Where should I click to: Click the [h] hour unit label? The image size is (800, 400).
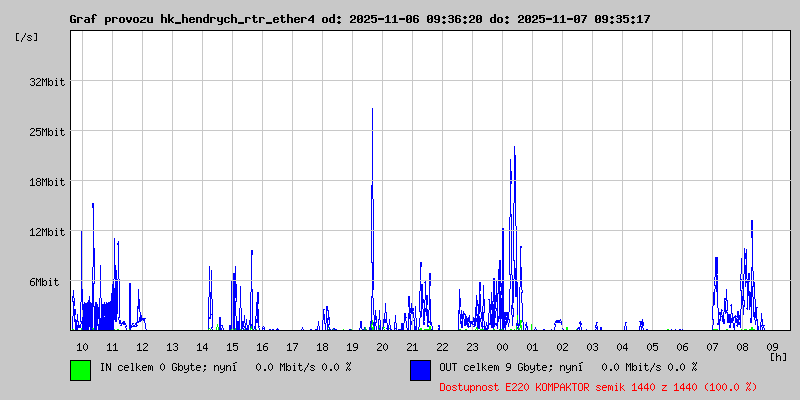(x=778, y=357)
